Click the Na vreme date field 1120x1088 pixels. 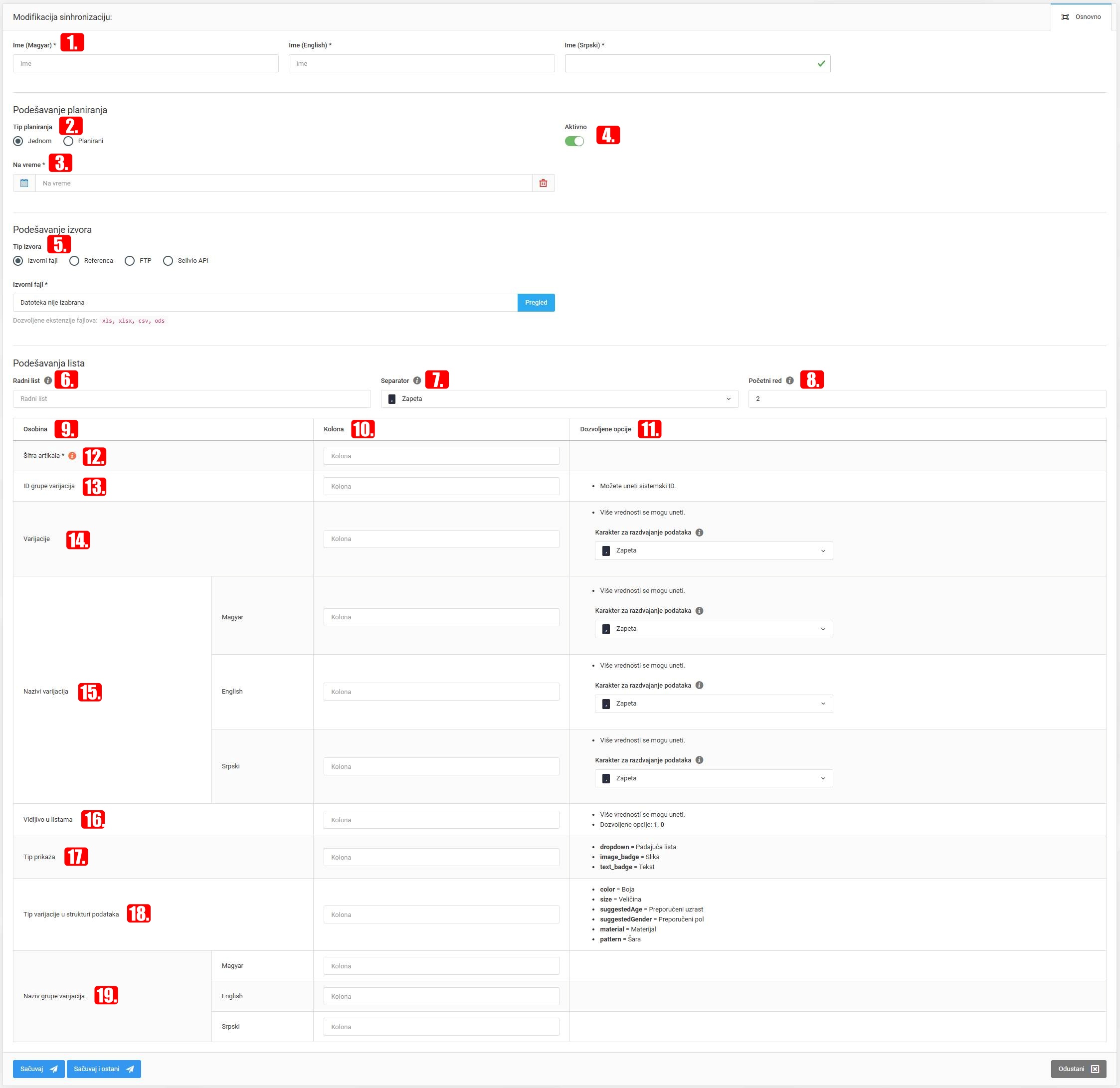[284, 183]
